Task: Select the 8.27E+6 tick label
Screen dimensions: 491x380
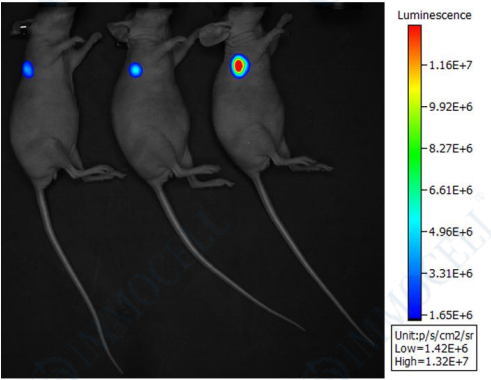Action: pyautogui.click(x=450, y=148)
